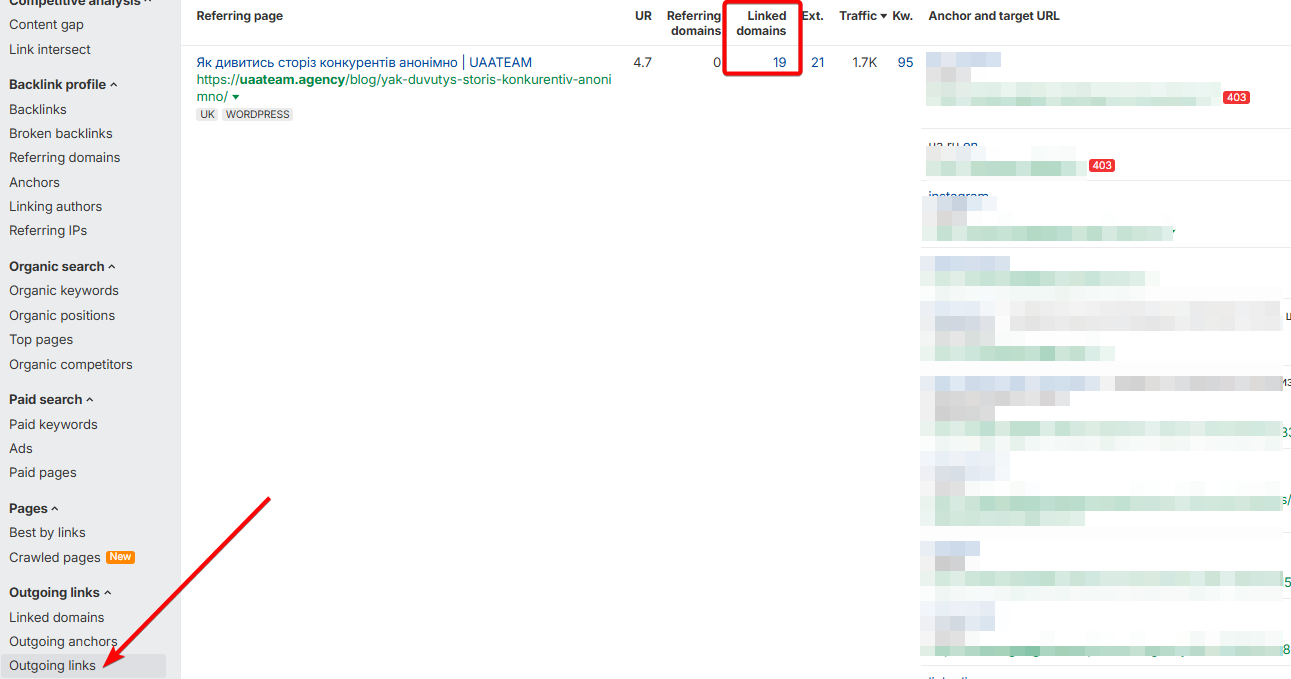Open Link intersect in sidebar
The image size is (1291, 679).
pyautogui.click(x=50, y=50)
